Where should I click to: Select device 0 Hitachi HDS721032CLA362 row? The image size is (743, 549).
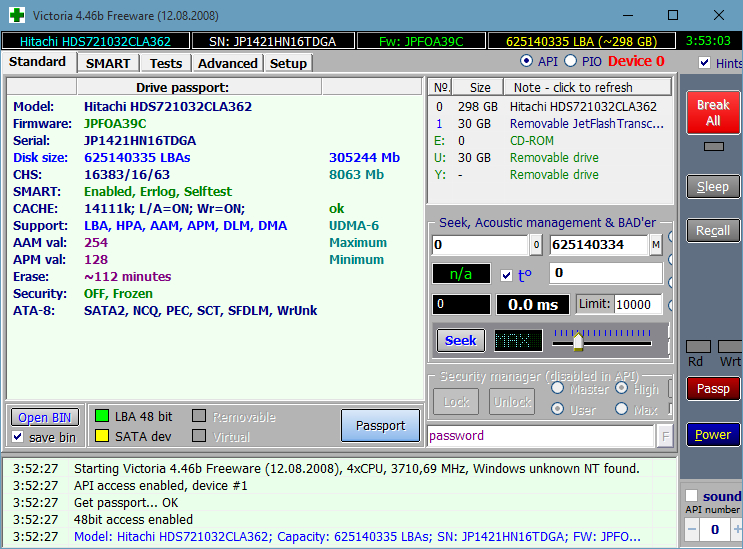tap(550, 107)
